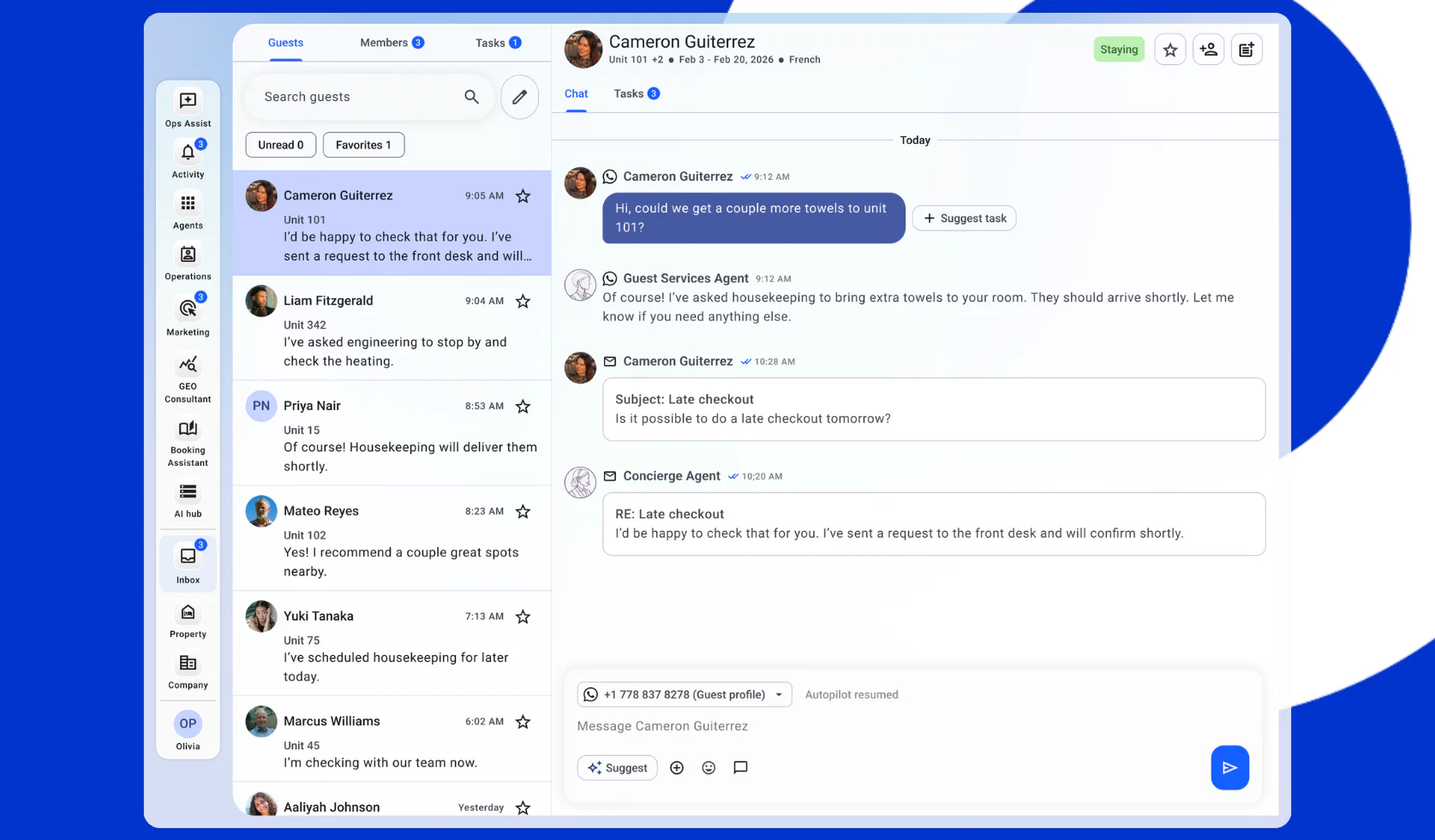Favorite guest with header star button
Image resolution: width=1435 pixels, height=840 pixels.
click(1170, 50)
